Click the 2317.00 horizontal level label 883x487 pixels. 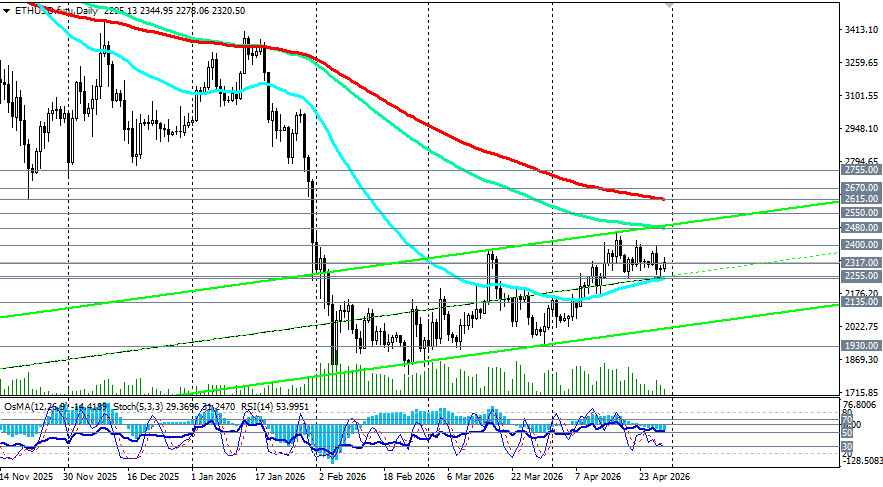pyautogui.click(x=862, y=263)
